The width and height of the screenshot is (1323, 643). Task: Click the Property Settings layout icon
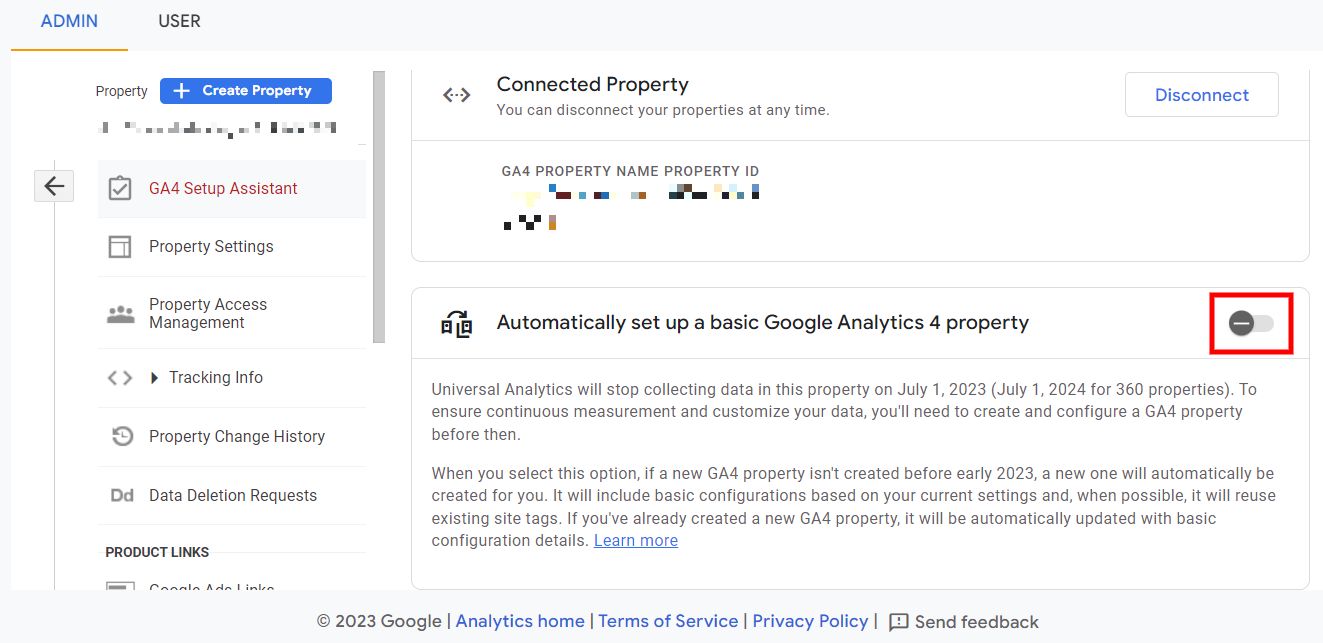(x=120, y=247)
